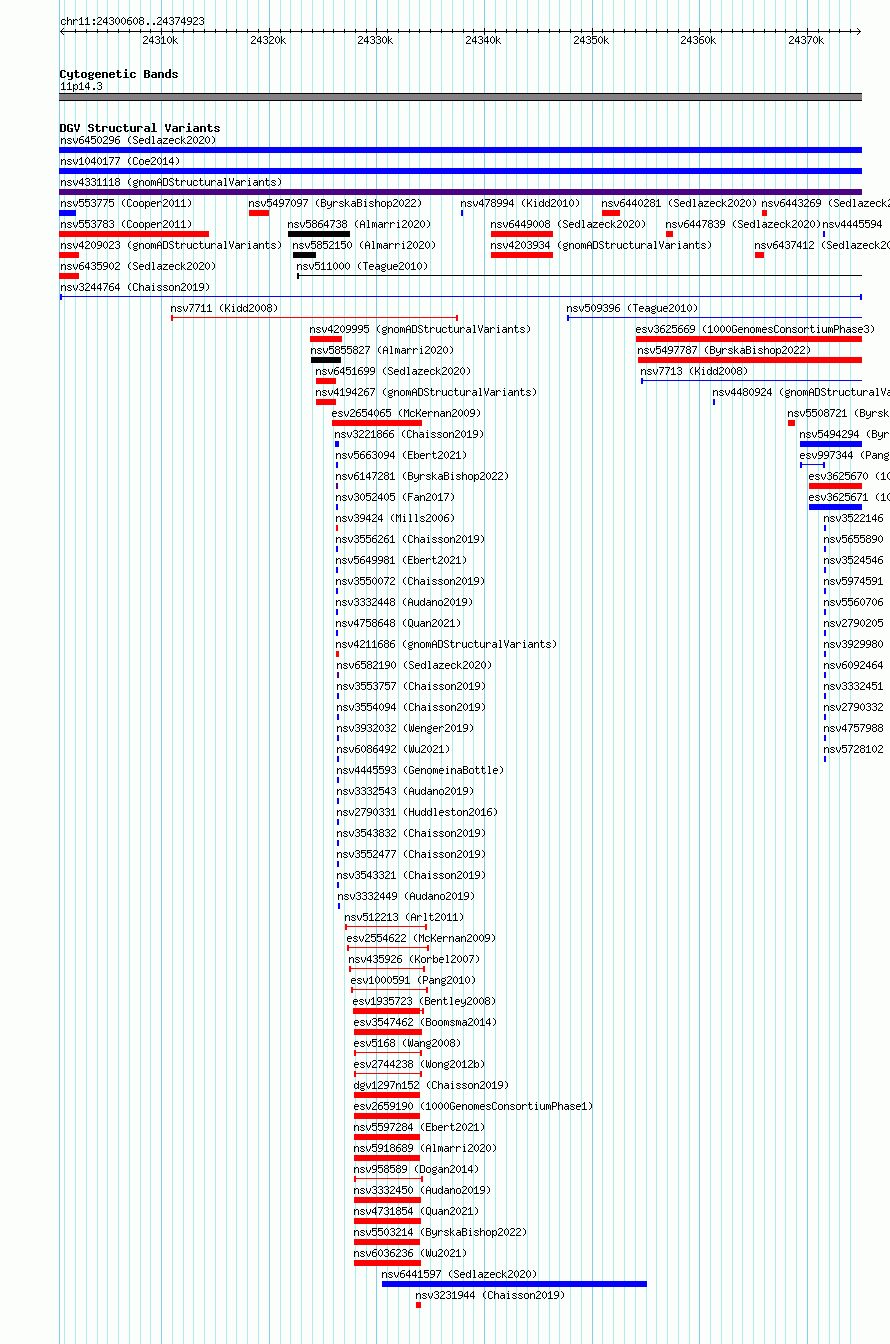Click dgv1297n152 (Chaisson2019) label
Image resolution: width=890 pixels, height=1344 pixels.
pyautogui.click(x=431, y=1085)
